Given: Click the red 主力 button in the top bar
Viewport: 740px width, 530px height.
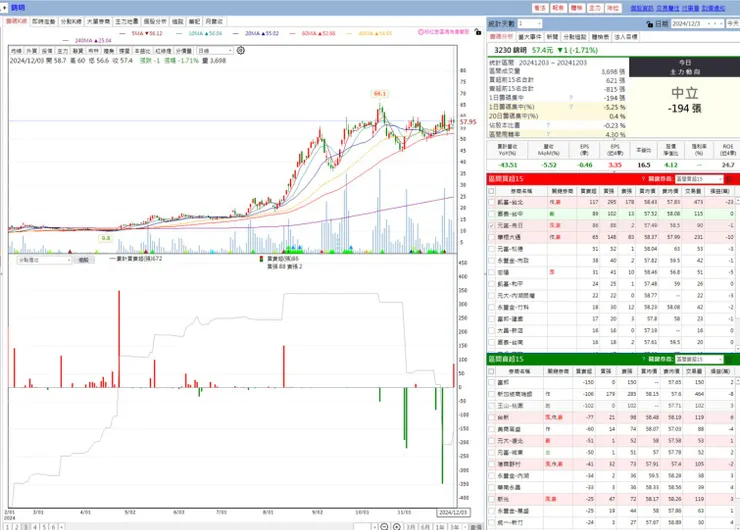Looking at the screenshot, I should click(595, 8).
